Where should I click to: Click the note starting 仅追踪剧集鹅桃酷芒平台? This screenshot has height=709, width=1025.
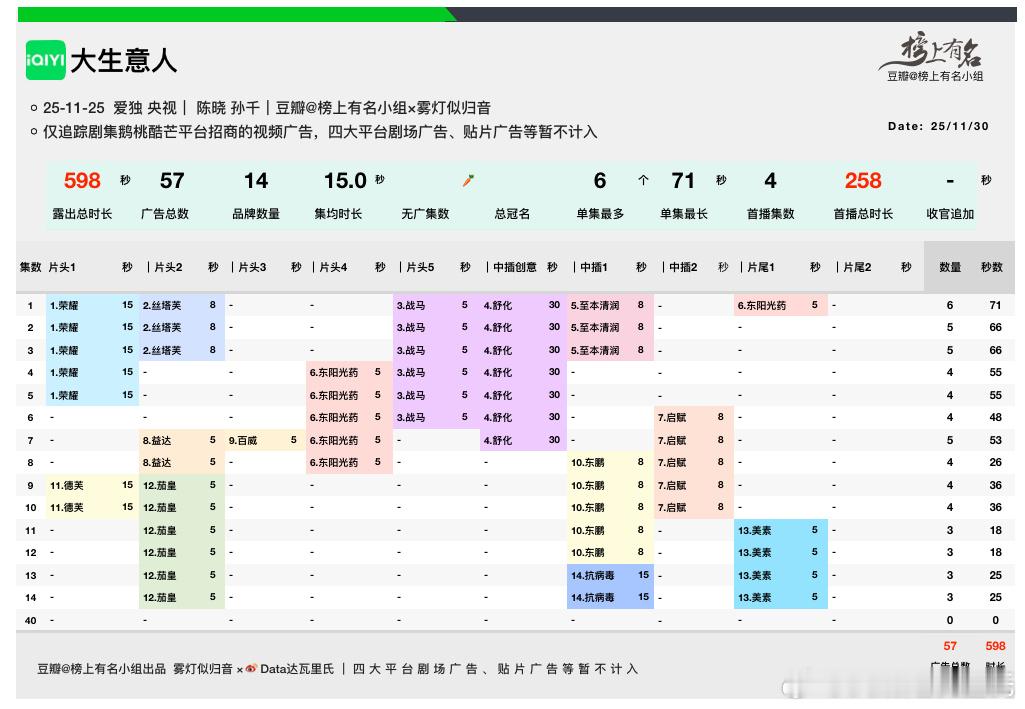point(320,132)
